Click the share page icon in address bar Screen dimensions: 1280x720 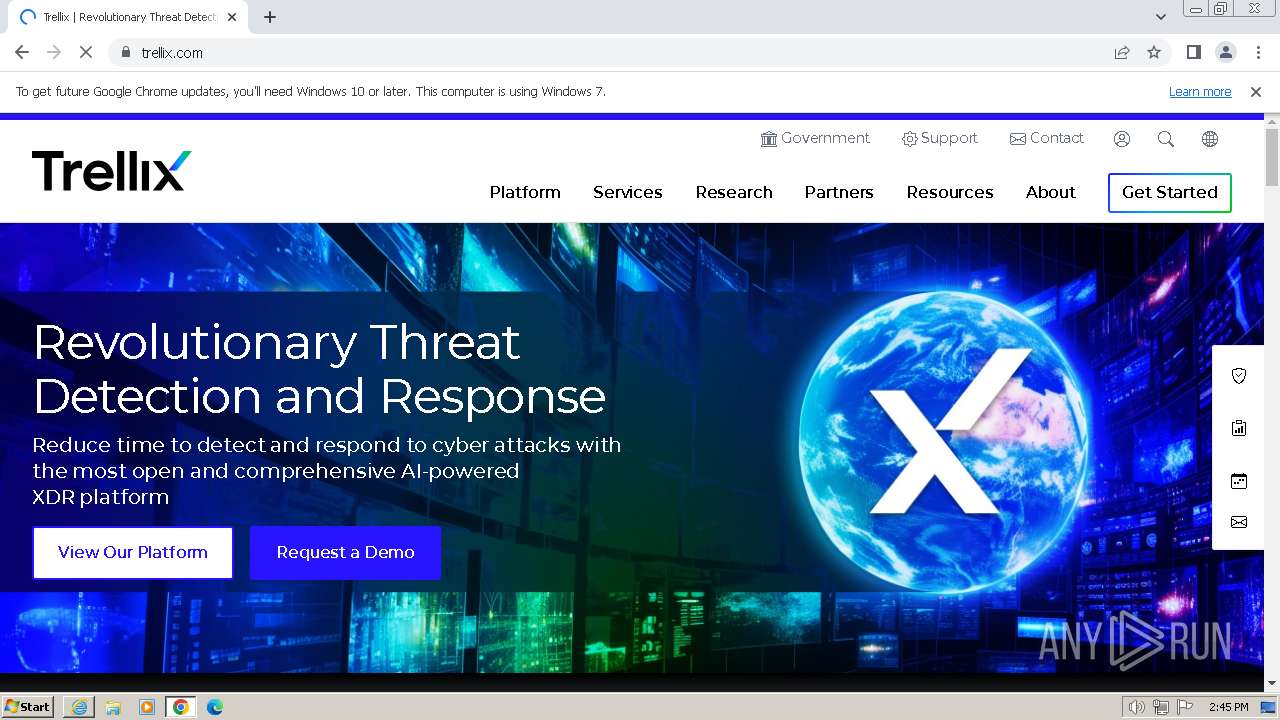coord(1122,53)
